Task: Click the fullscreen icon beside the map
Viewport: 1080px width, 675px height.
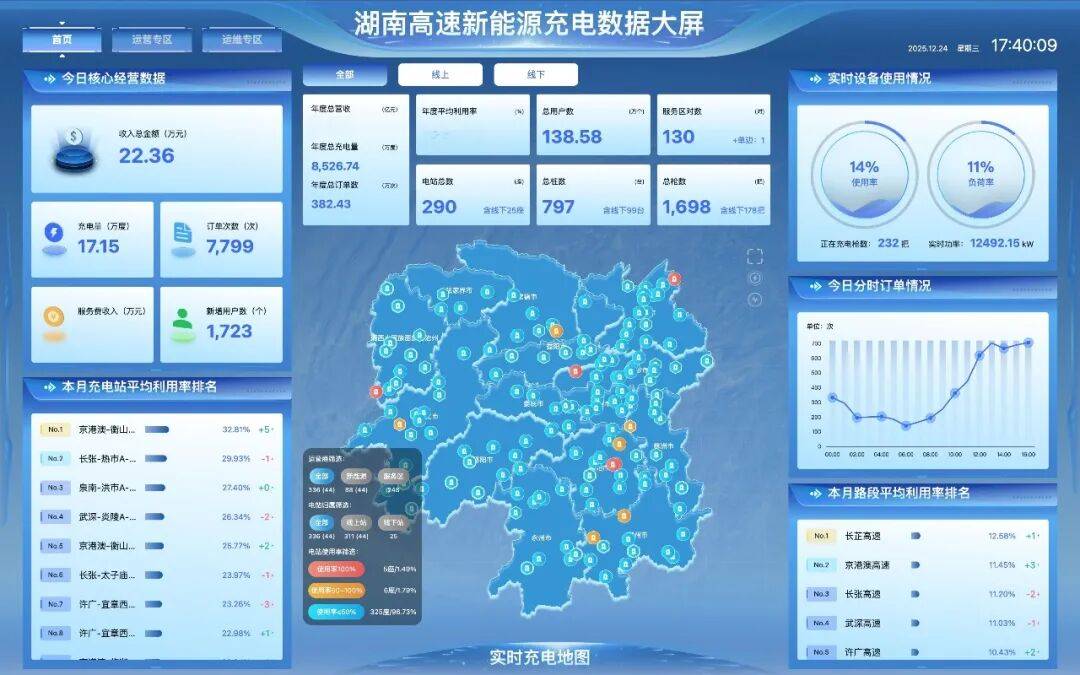Action: point(755,257)
